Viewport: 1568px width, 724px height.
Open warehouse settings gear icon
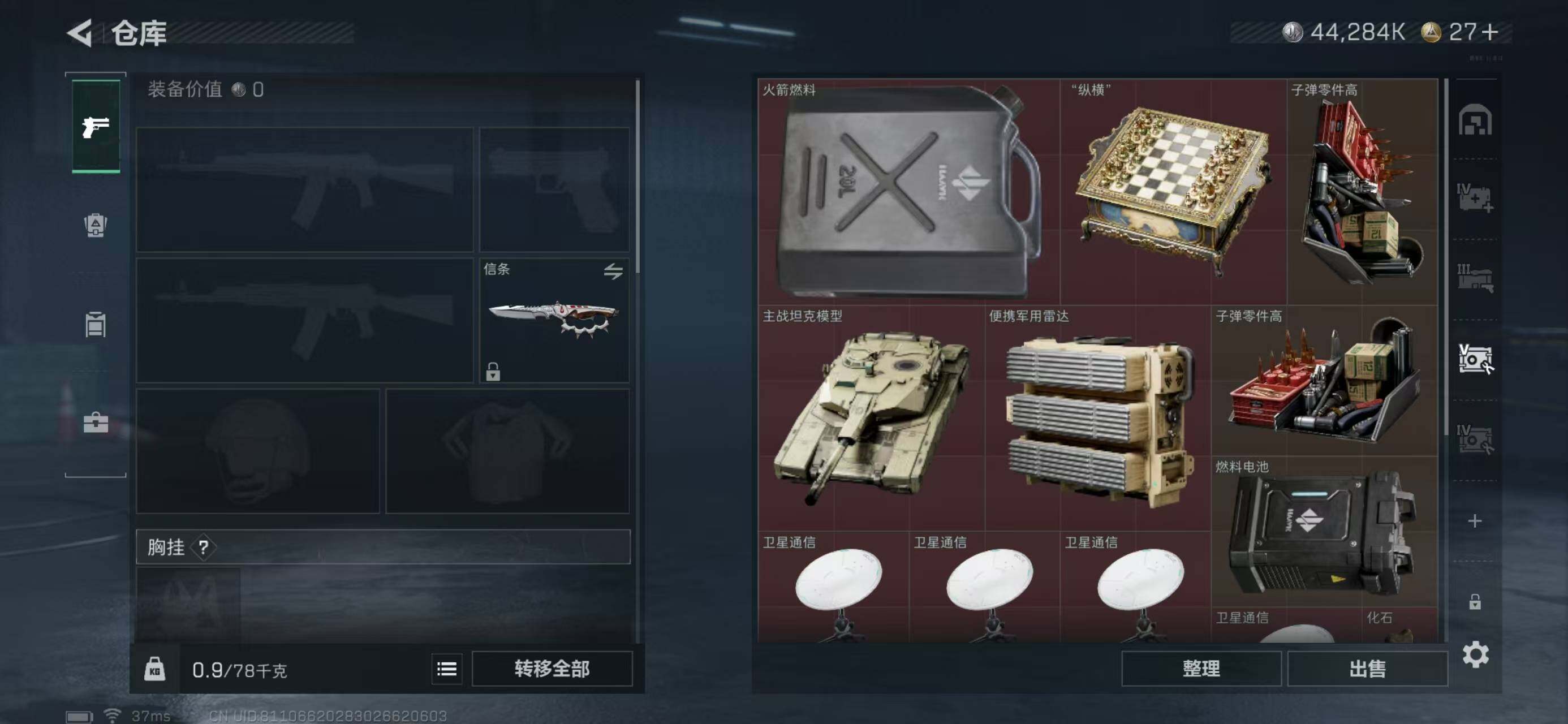pos(1475,654)
